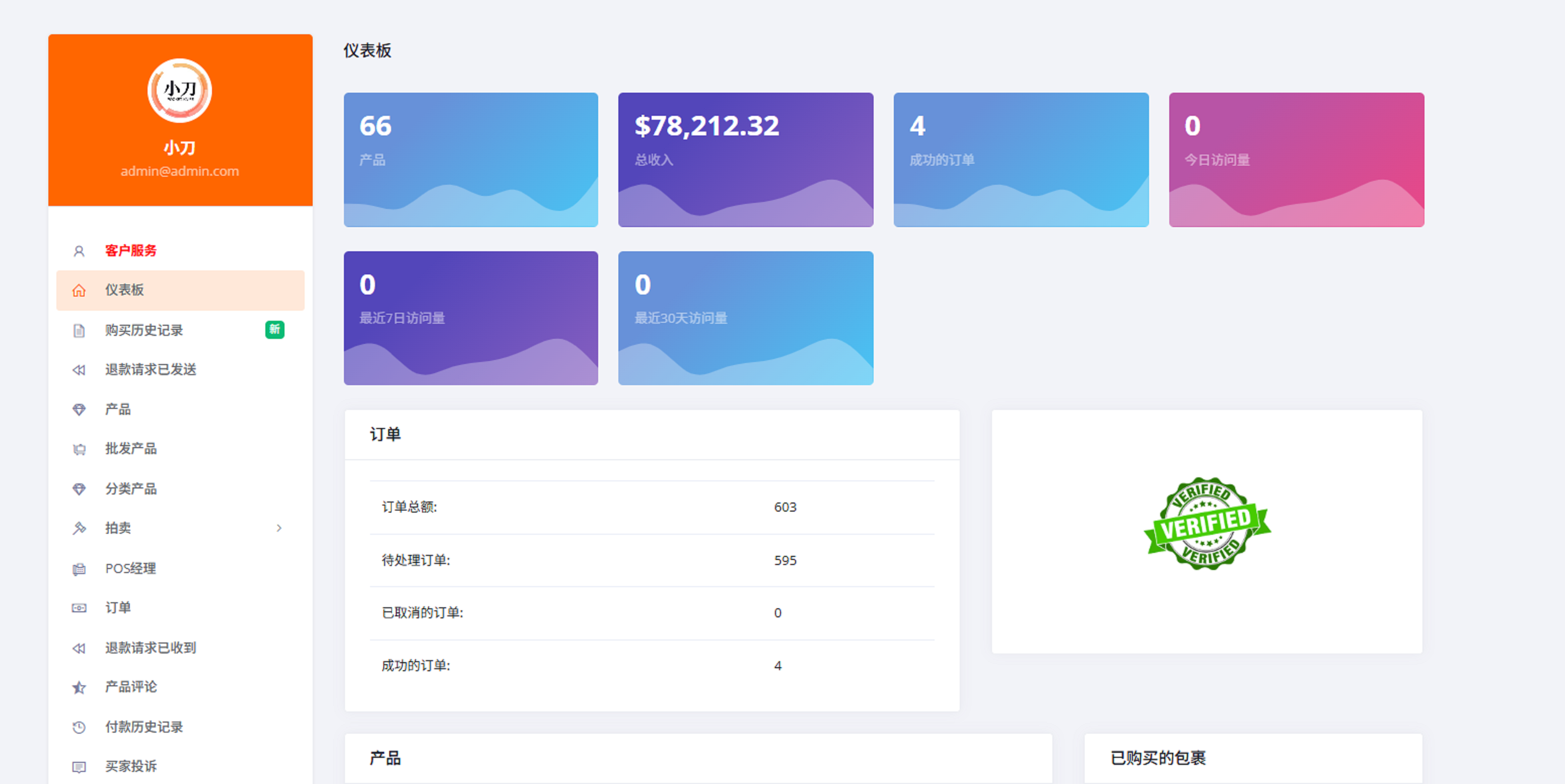Open the 批发产品 menu item

[130, 449]
